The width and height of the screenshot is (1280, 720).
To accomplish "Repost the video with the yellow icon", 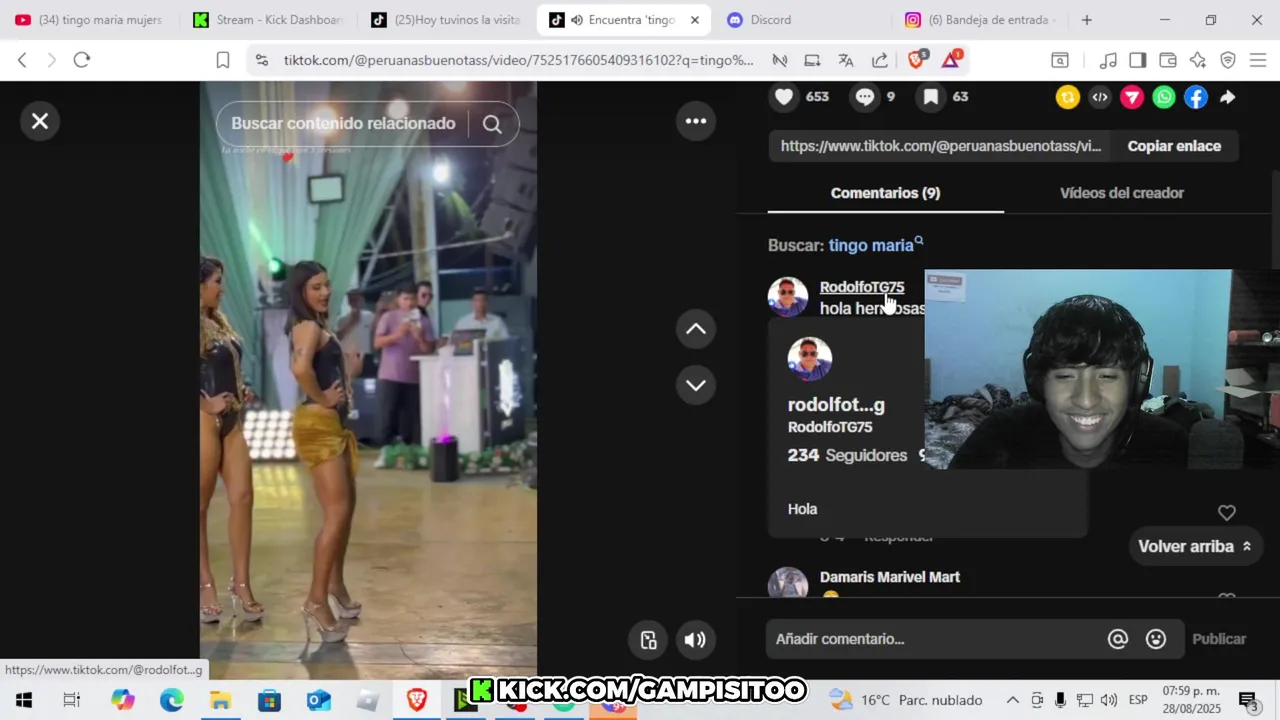I will [x=1068, y=97].
